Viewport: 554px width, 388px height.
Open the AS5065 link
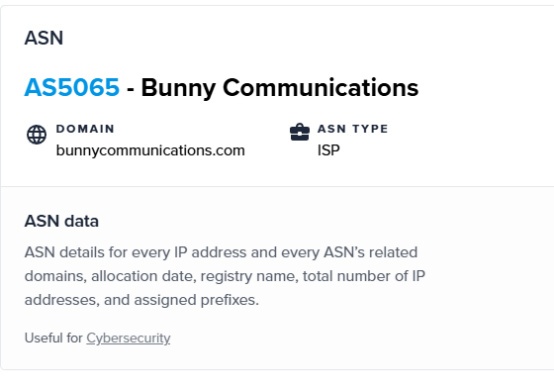click(x=72, y=87)
